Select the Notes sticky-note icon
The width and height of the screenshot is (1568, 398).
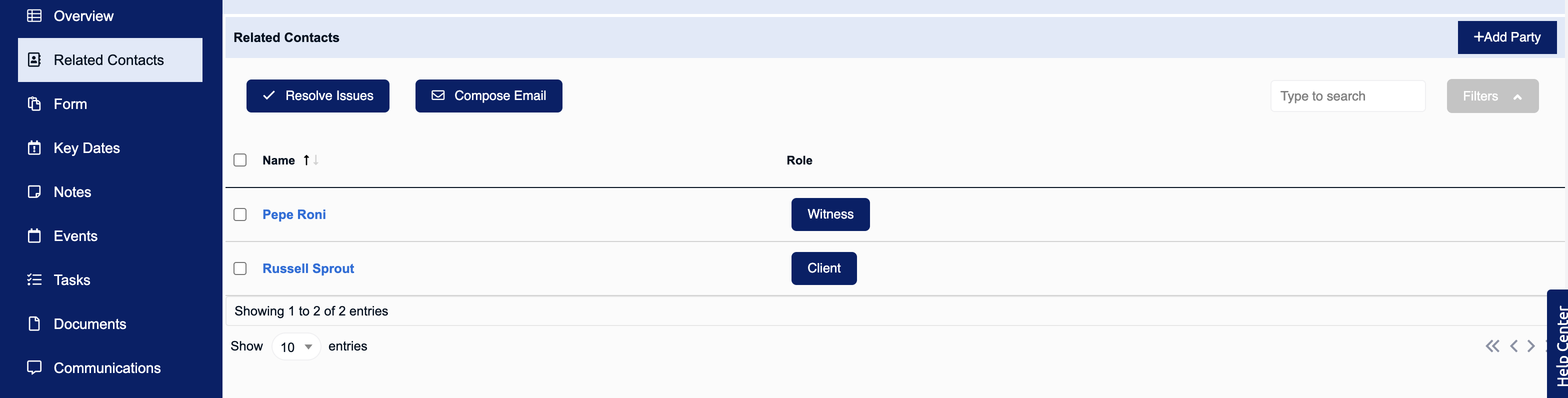(34, 191)
